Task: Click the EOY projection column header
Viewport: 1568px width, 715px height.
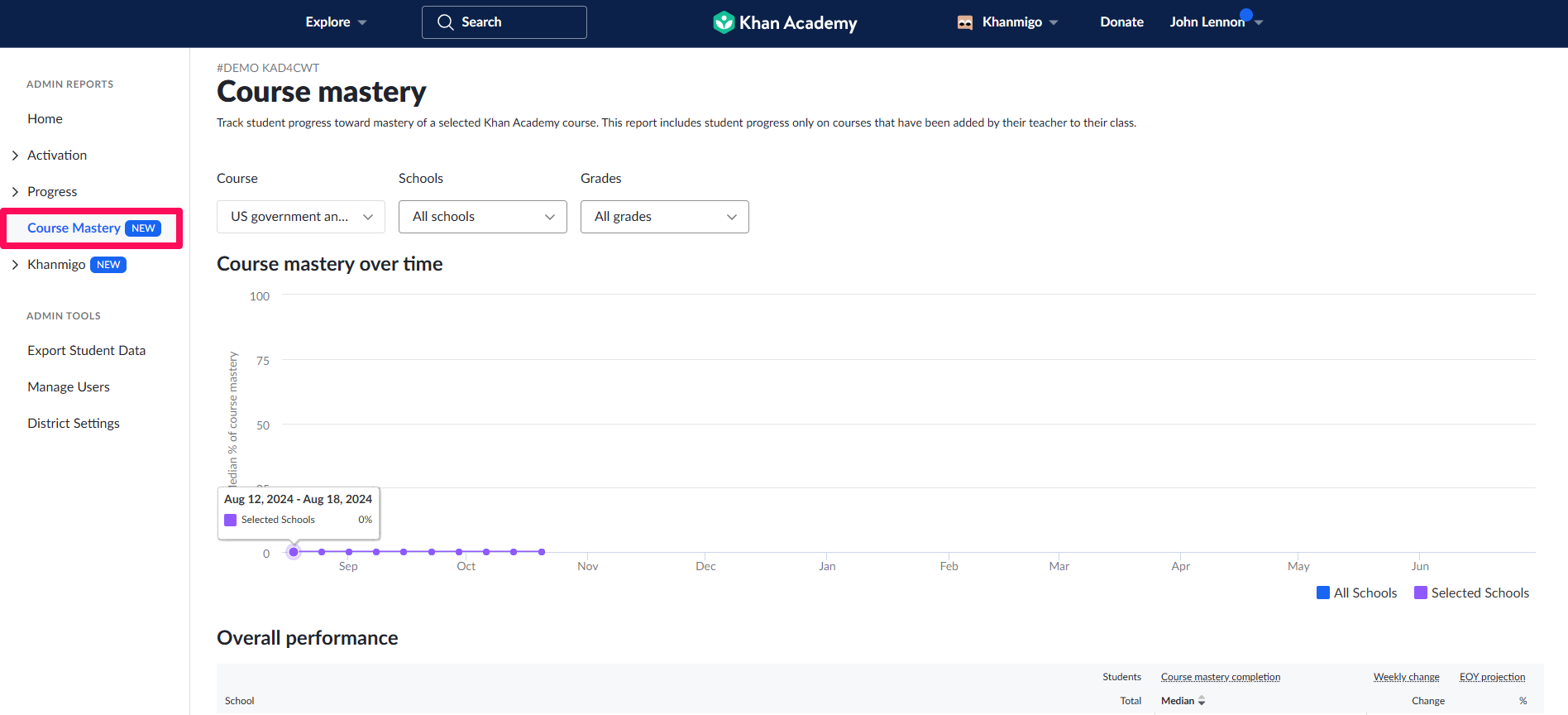Action: click(x=1493, y=677)
